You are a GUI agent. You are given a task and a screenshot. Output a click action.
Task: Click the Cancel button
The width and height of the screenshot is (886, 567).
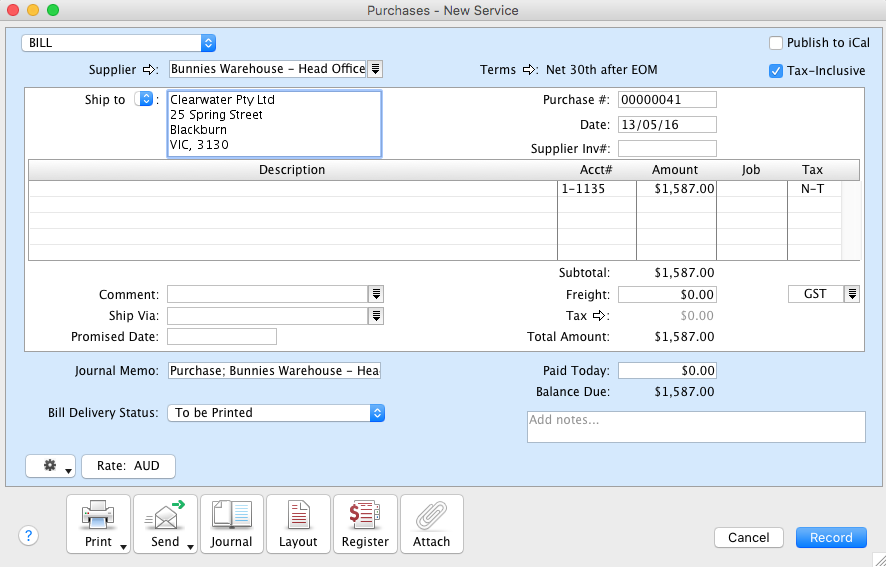(748, 537)
